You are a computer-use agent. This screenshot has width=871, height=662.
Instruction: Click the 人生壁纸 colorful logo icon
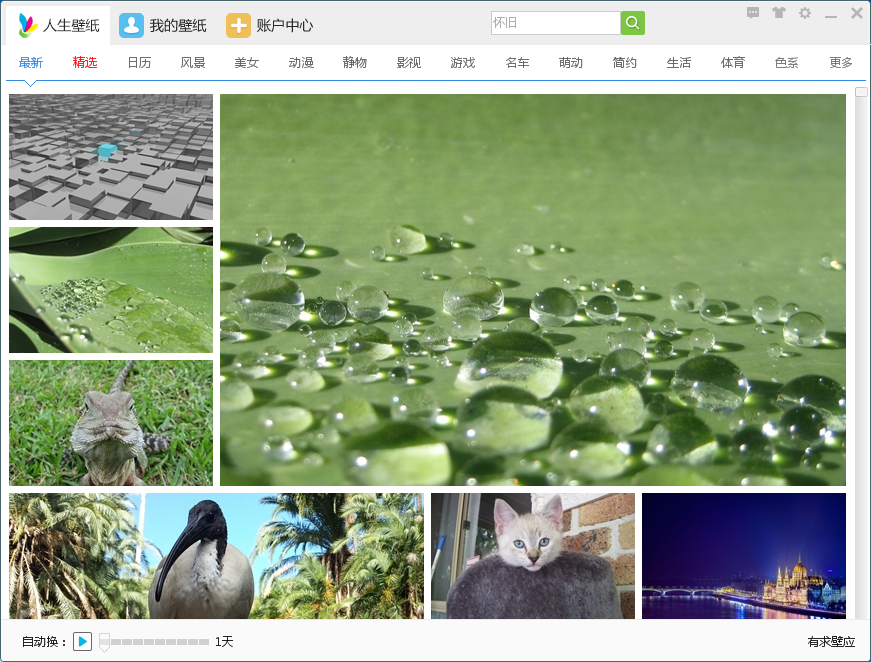[x=28, y=25]
